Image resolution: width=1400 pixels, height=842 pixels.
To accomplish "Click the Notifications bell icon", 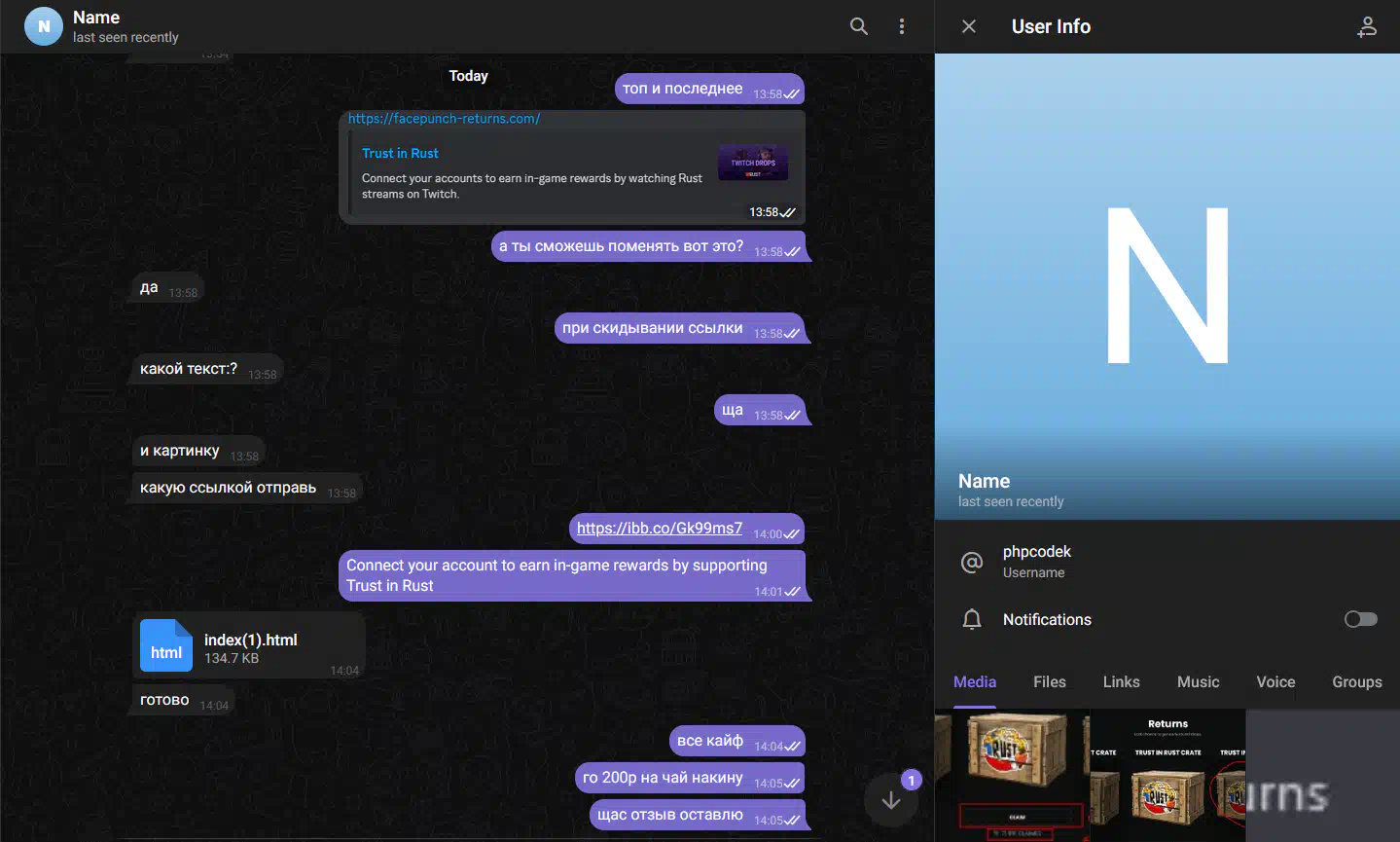I will [972, 620].
